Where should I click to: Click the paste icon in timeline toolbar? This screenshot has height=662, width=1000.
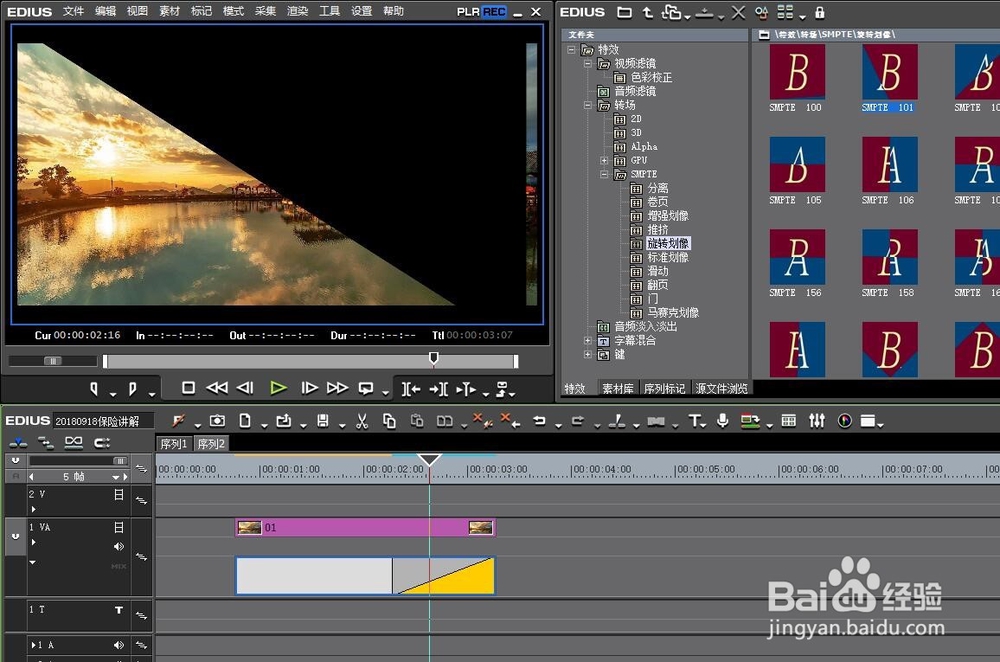point(417,421)
